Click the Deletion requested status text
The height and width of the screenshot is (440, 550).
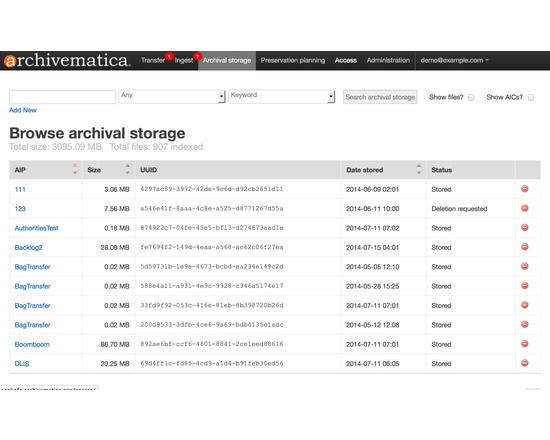click(459, 209)
